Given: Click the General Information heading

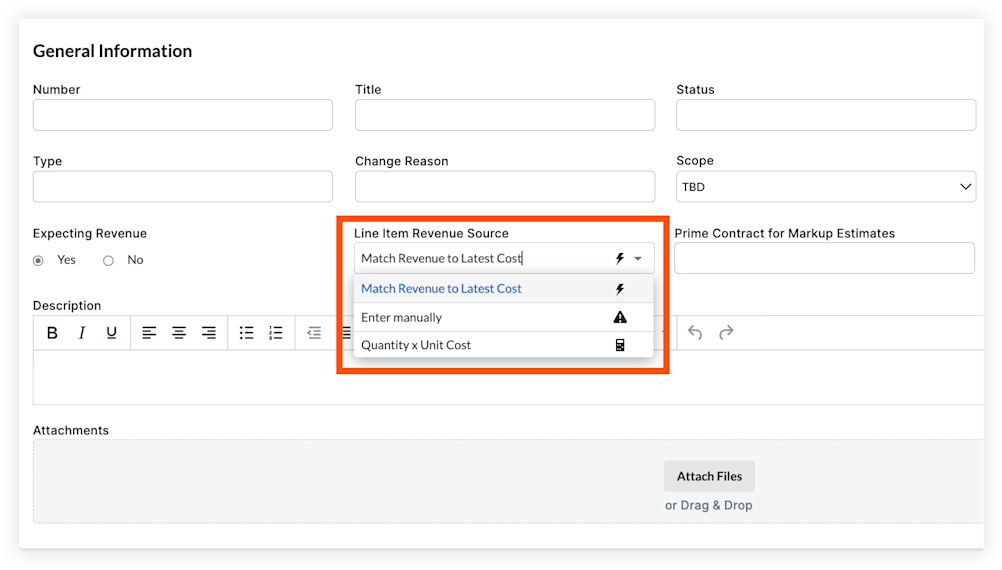Looking at the screenshot, I should [112, 51].
